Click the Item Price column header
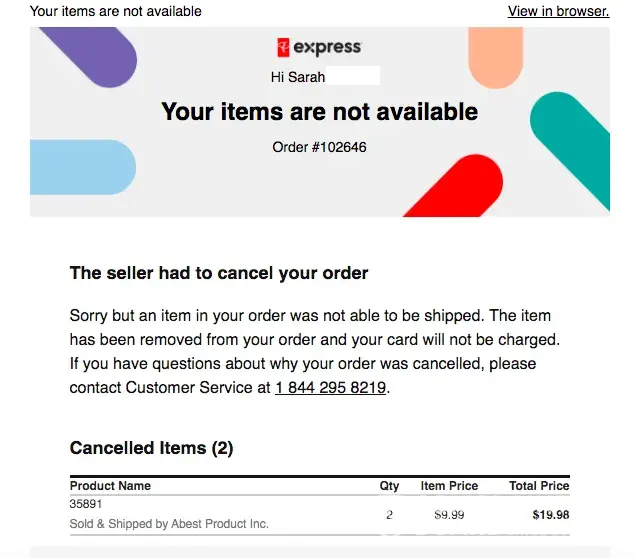Screen dimensions: 634x558 click(x=449, y=486)
